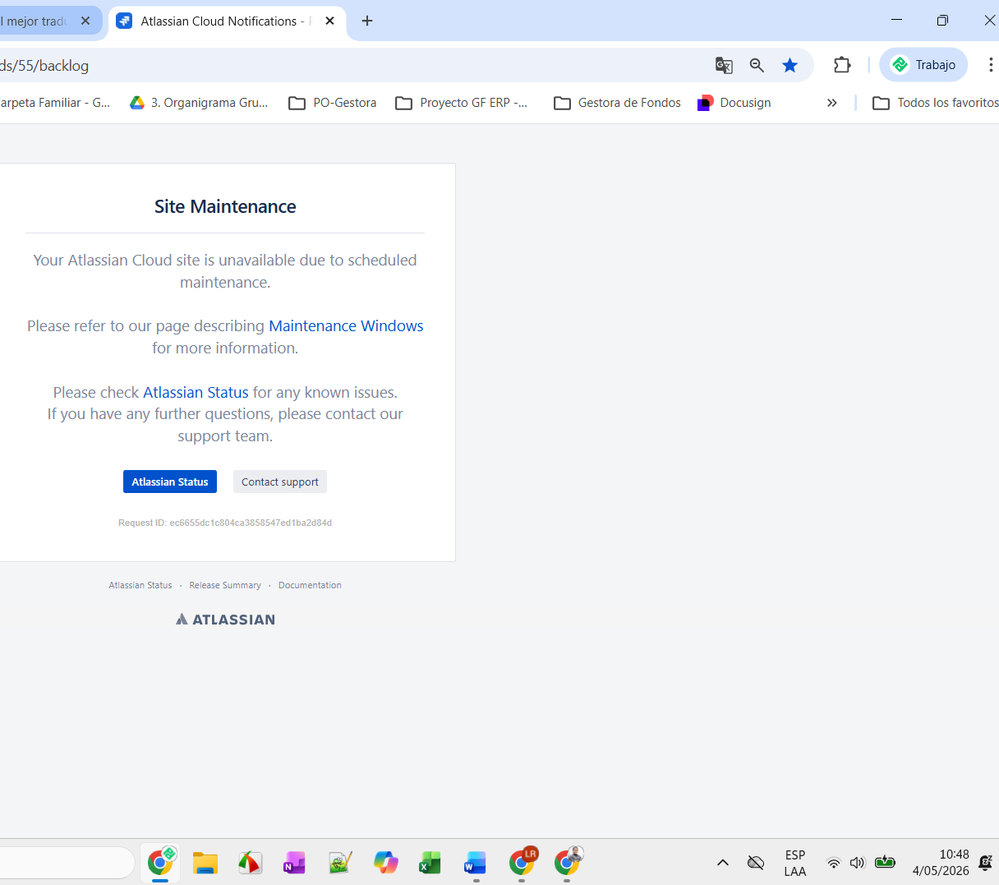Open Chrome's three-dot menu
The height and width of the screenshot is (885, 999).
(990, 65)
